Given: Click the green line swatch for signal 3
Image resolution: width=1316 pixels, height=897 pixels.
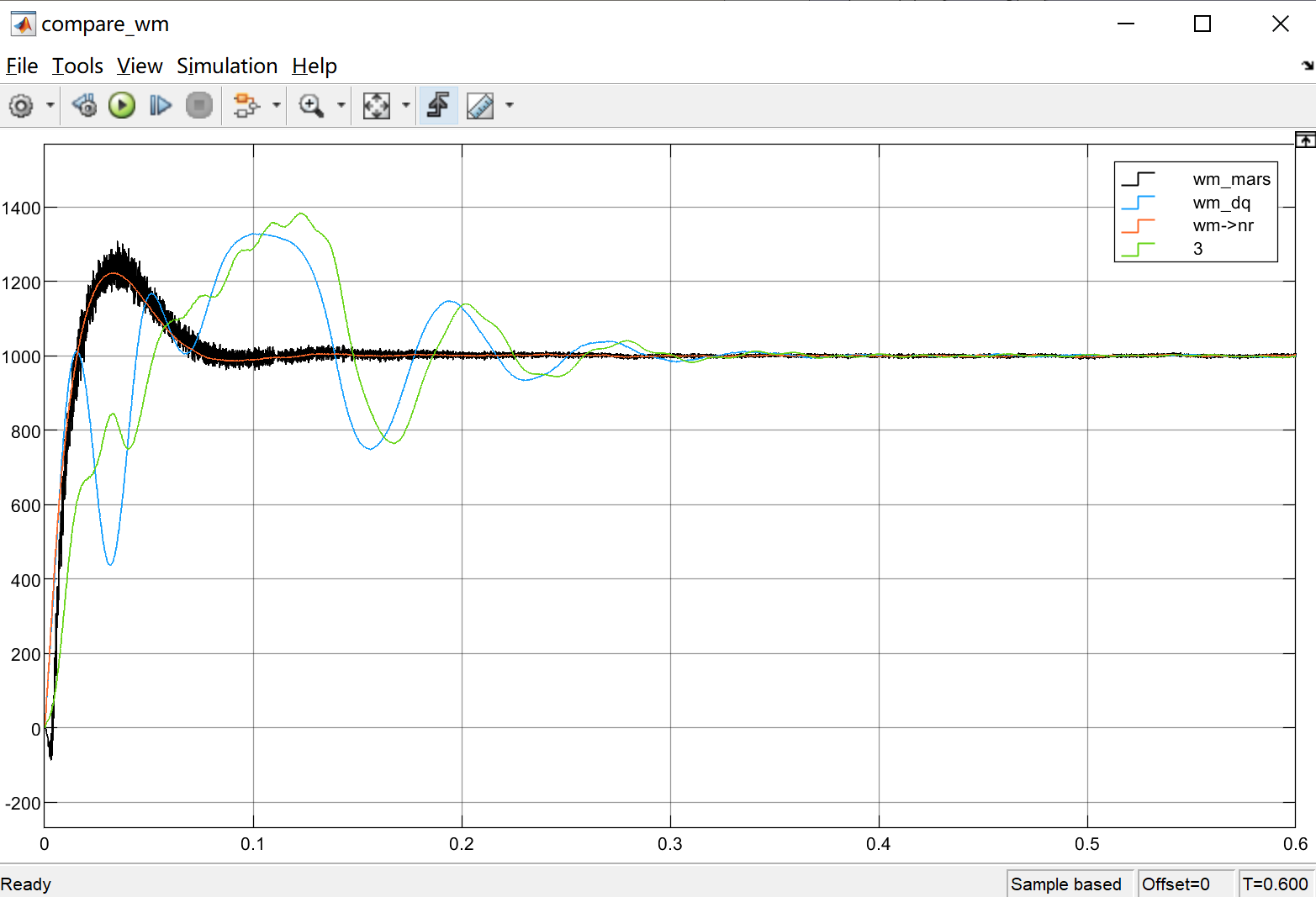Looking at the screenshot, I should coord(1138,249).
